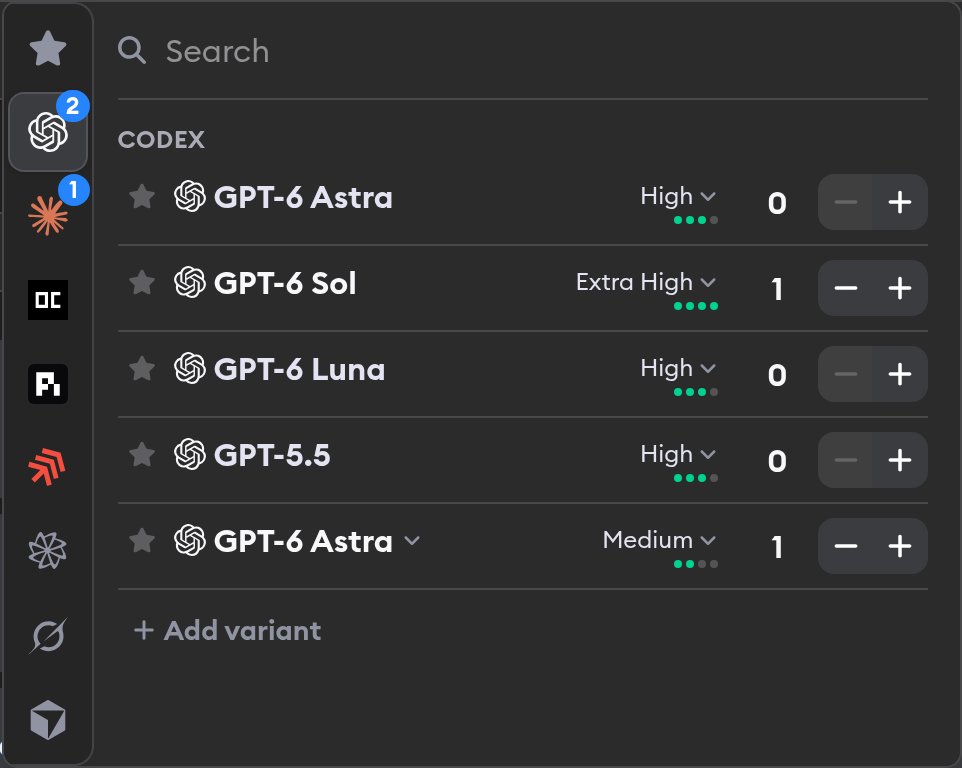Click Add variant button

[x=228, y=631]
